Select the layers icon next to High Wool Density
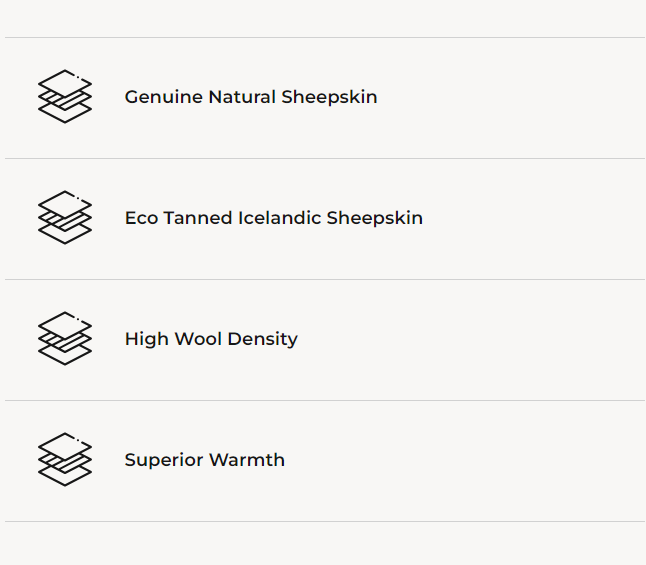 tap(65, 339)
